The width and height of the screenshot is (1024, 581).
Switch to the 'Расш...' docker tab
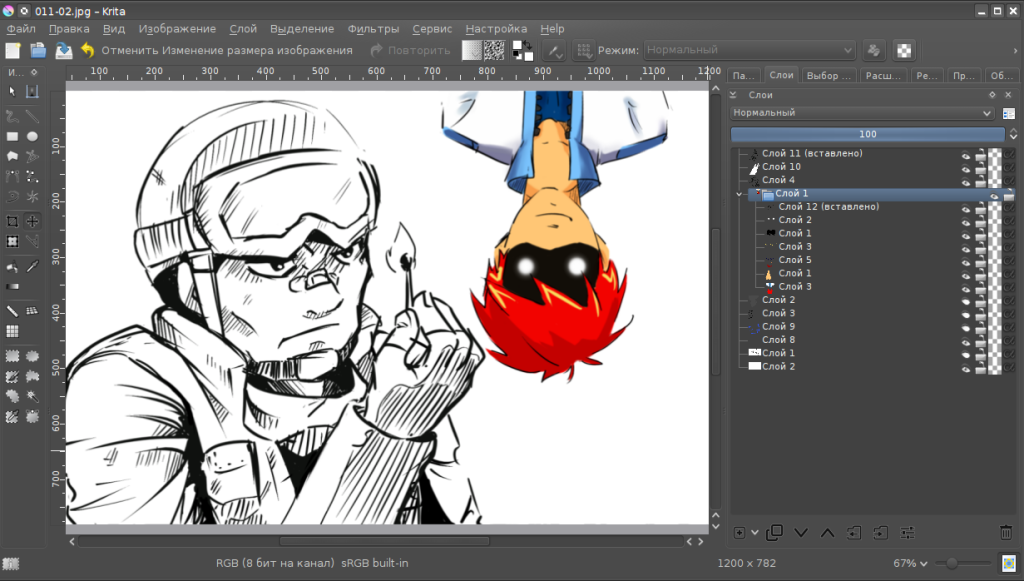point(883,76)
